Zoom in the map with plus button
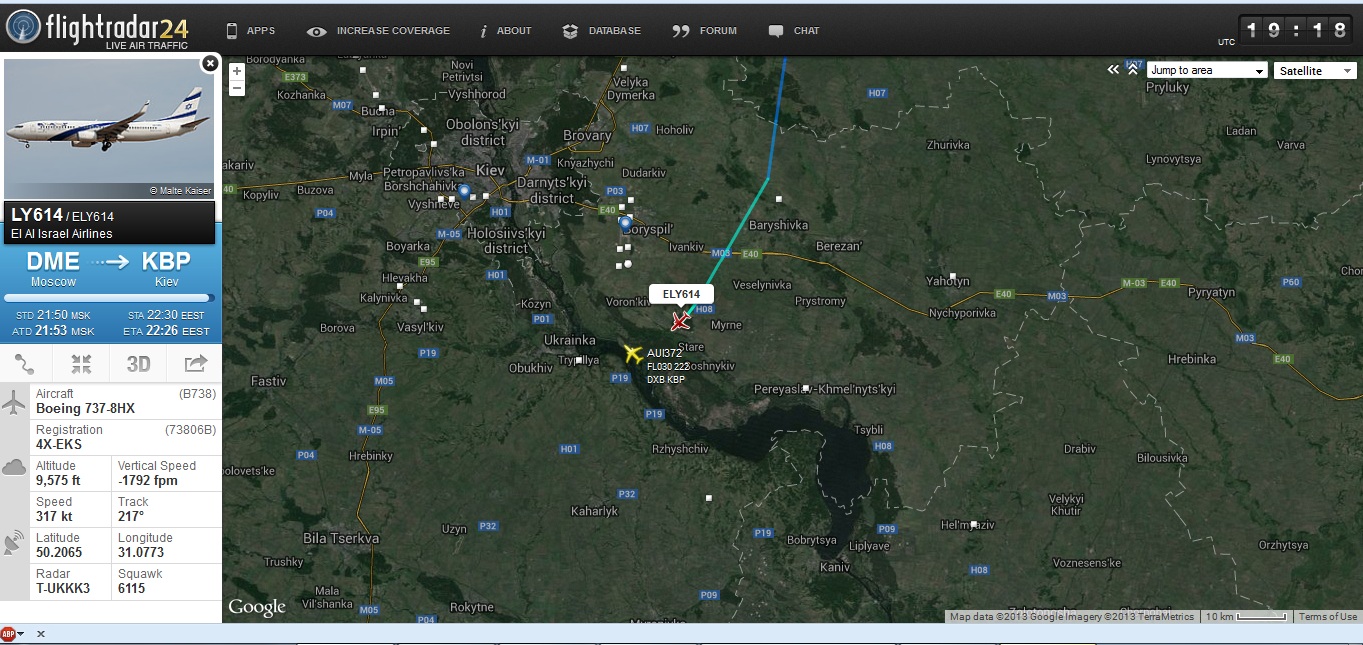Viewport: 1363px width, 645px height. 237,71
